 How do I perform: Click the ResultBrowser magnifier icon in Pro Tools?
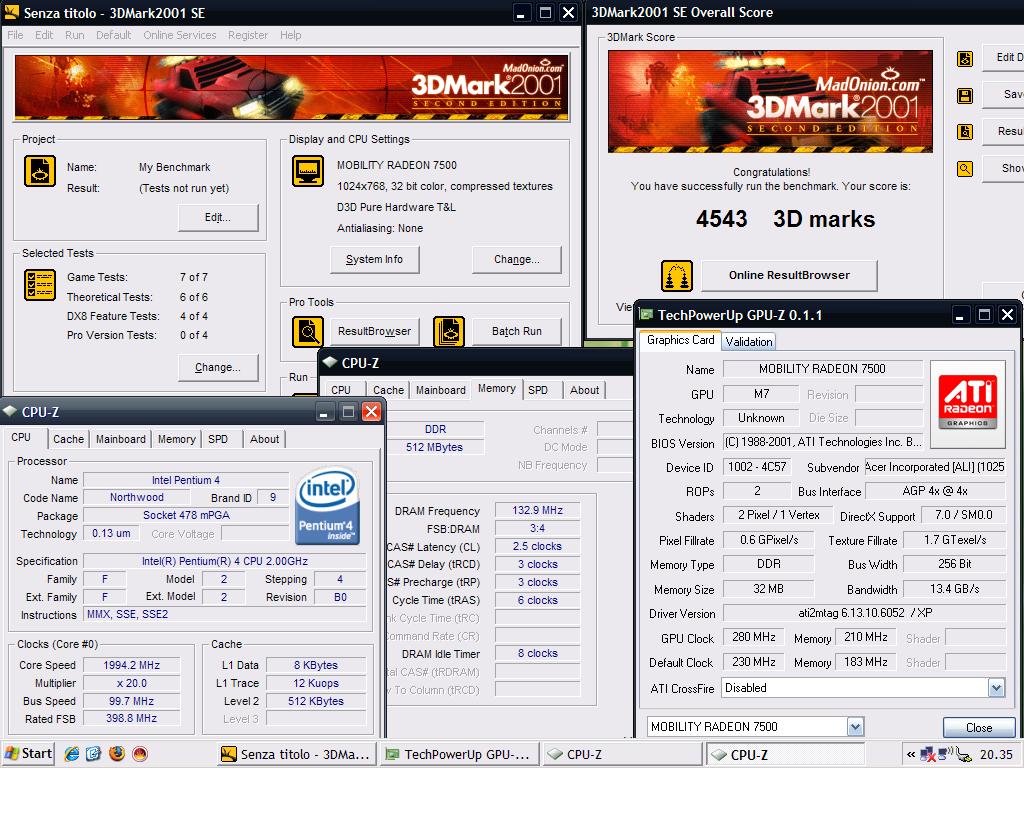click(308, 332)
